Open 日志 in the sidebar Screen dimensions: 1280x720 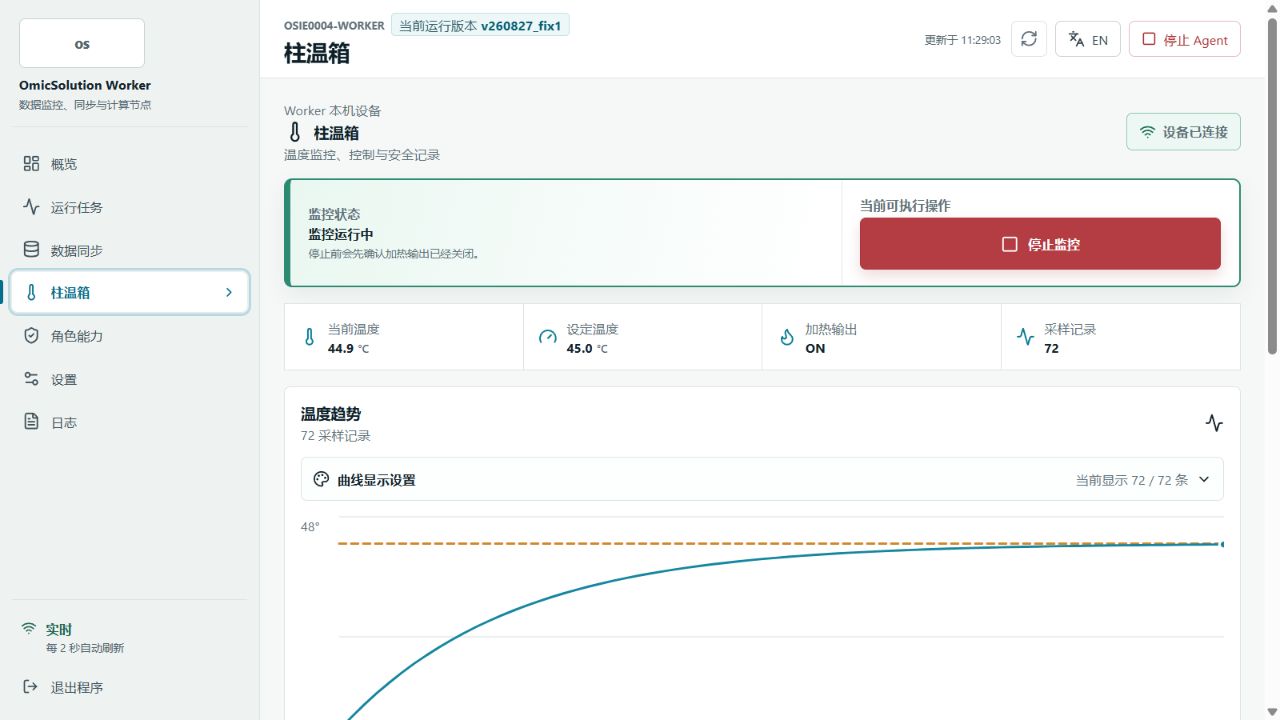coord(129,422)
